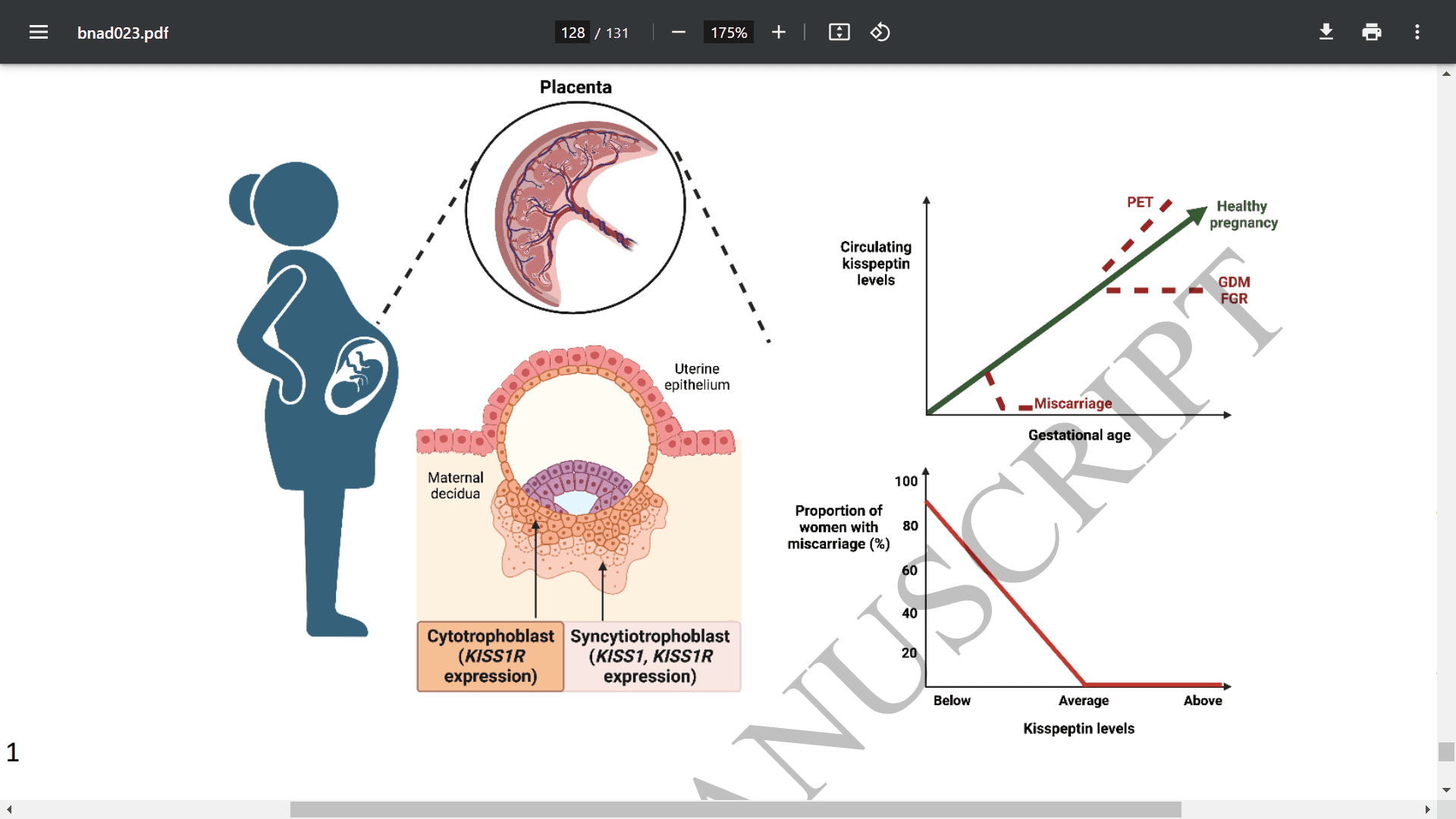Click the 'Average' x-axis tick label
Viewport: 1456px width, 819px height.
pos(1084,701)
